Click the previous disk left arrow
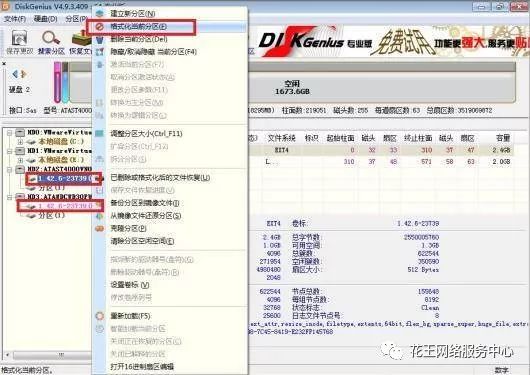Screen dimensions: 530x375 click(15, 74)
